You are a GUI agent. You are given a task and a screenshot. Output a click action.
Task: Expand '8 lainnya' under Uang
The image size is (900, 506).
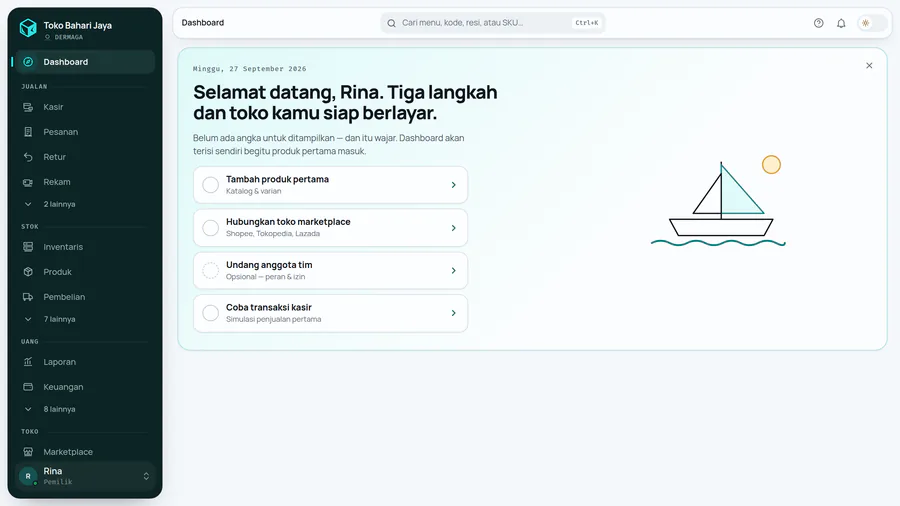tap(84, 409)
